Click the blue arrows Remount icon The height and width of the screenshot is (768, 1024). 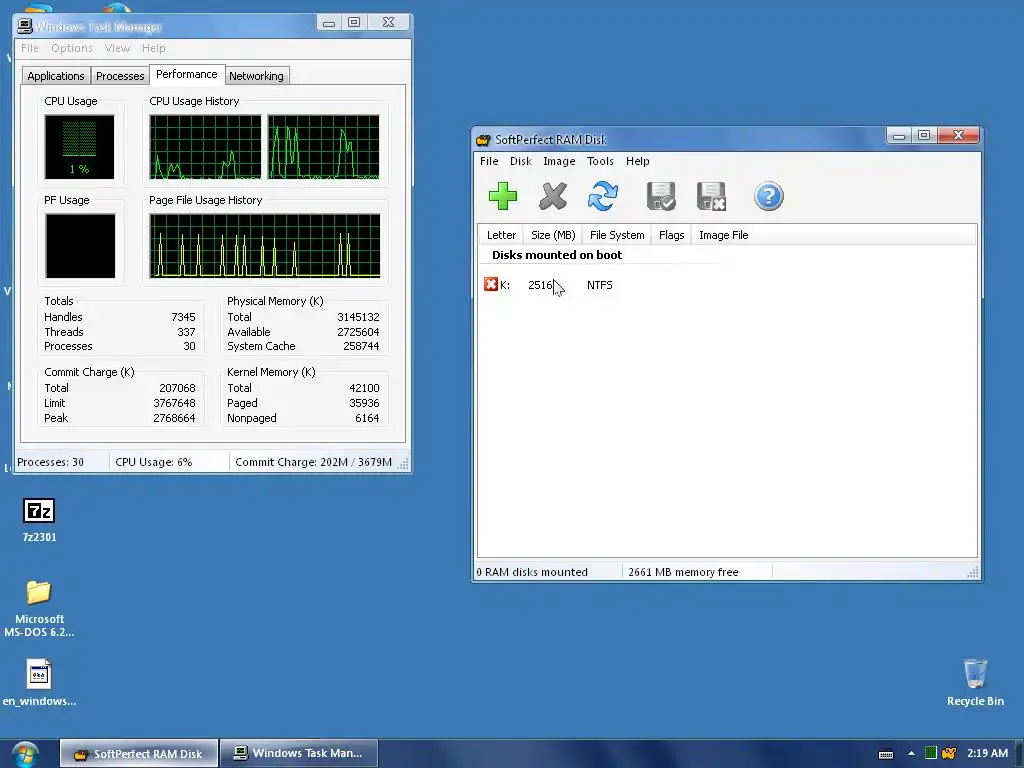(602, 196)
